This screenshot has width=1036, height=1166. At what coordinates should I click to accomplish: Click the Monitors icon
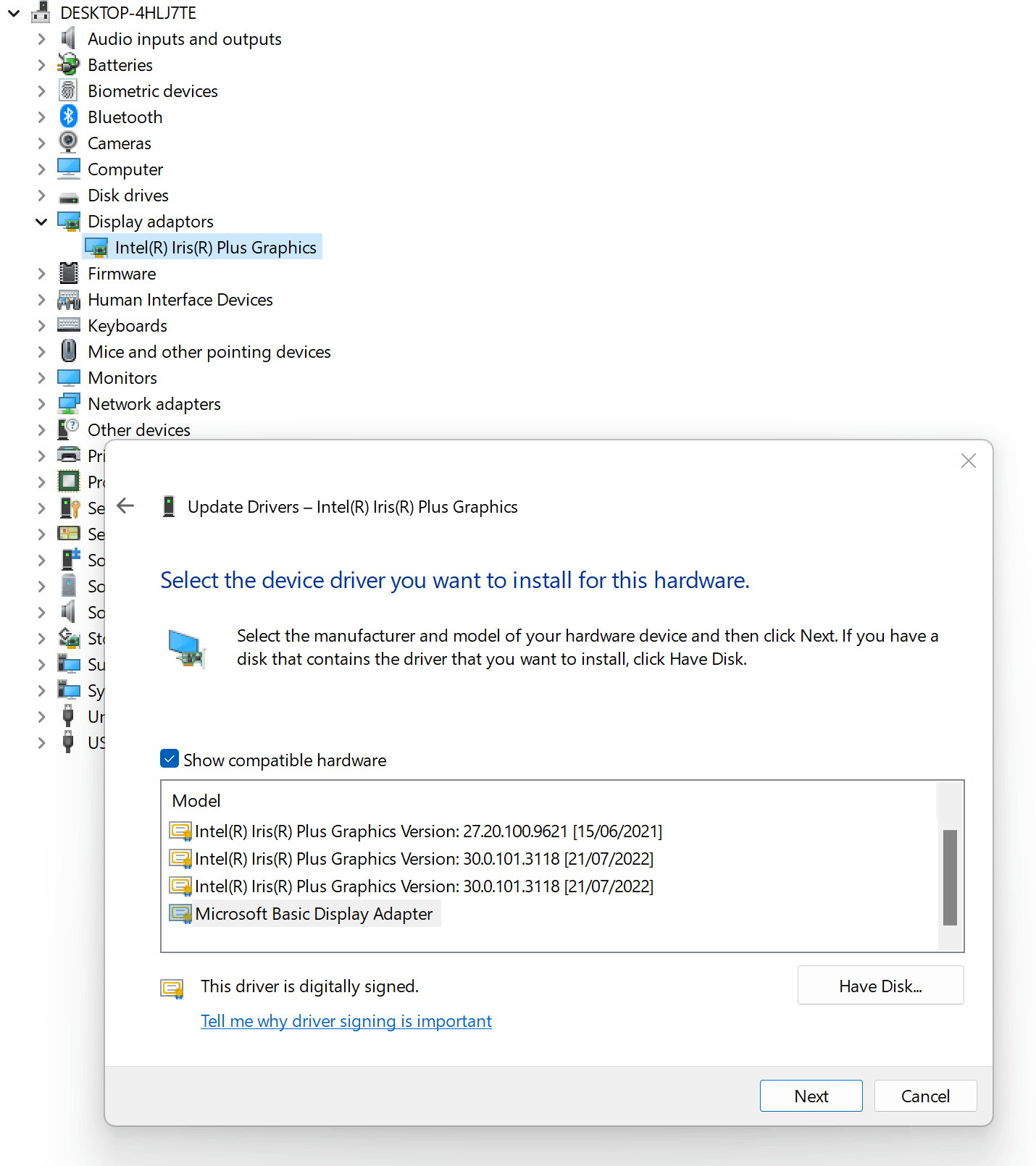pyautogui.click(x=69, y=377)
